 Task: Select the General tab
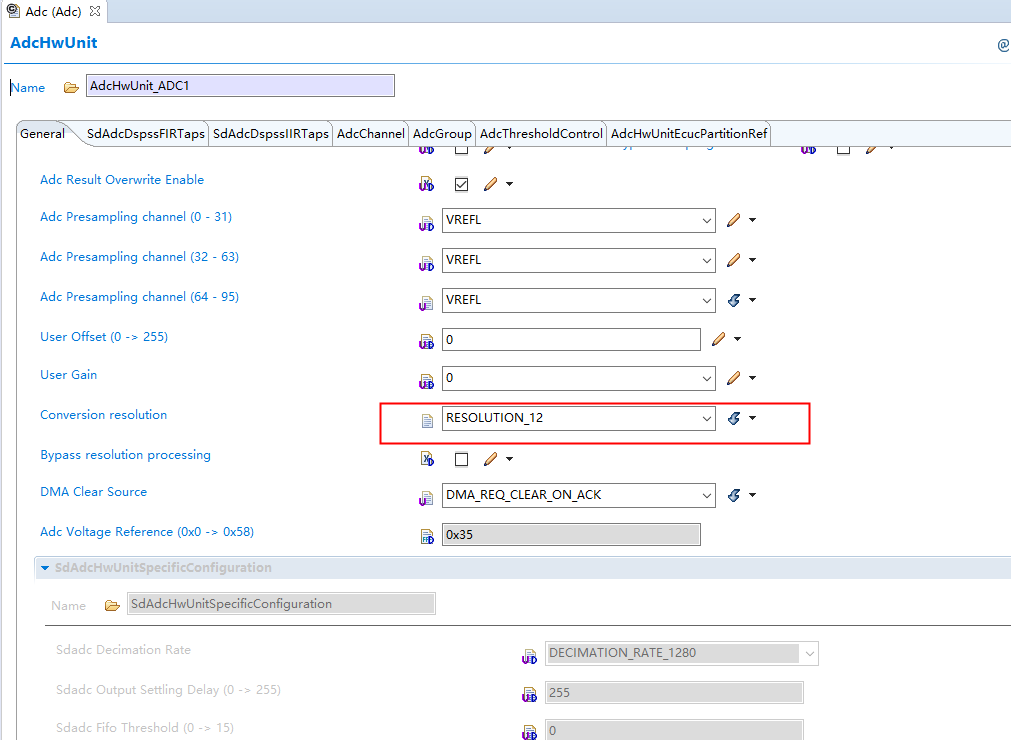[43, 133]
